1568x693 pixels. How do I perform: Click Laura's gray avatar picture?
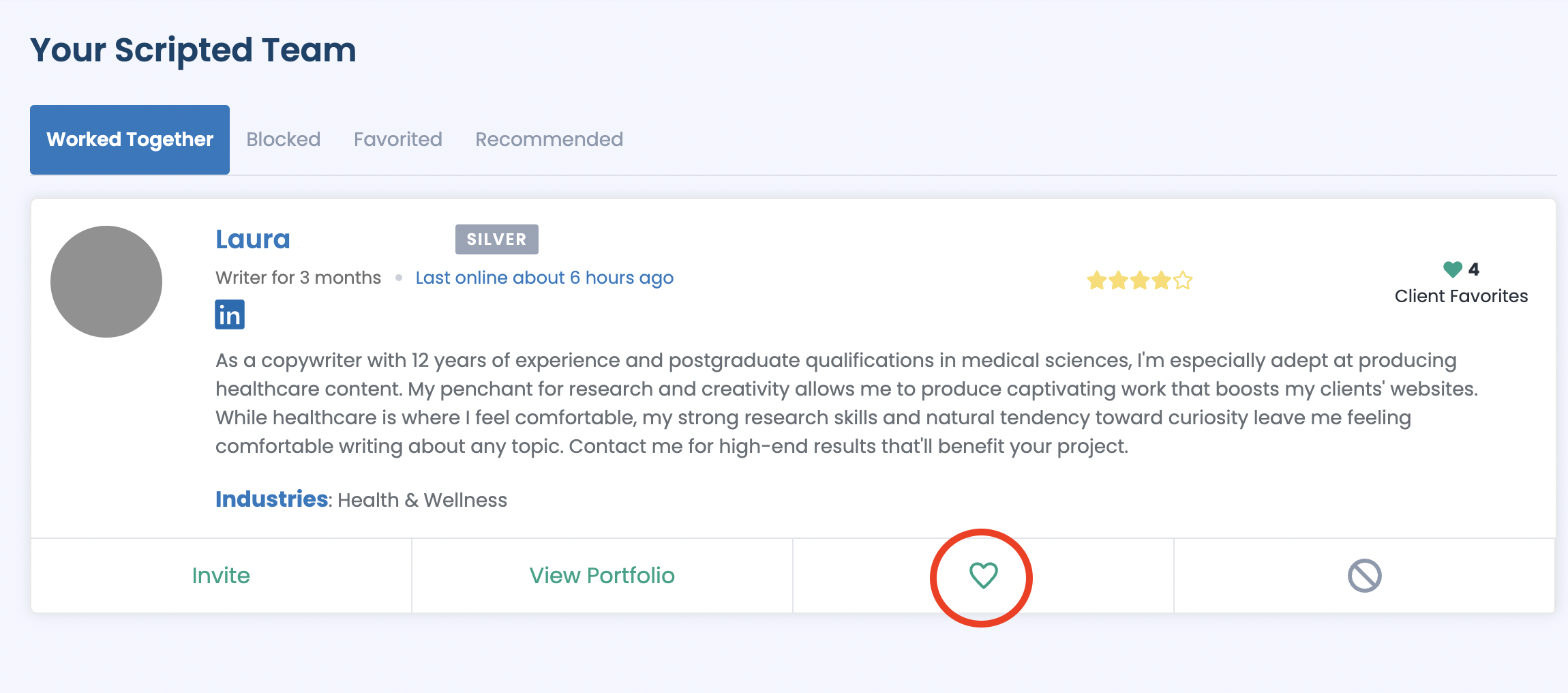(106, 281)
